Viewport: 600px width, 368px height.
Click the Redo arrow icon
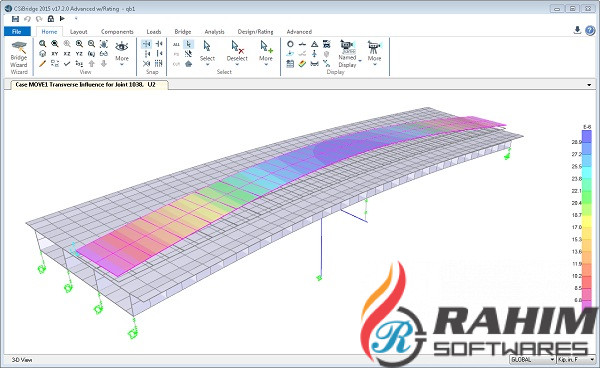click(x=39, y=19)
